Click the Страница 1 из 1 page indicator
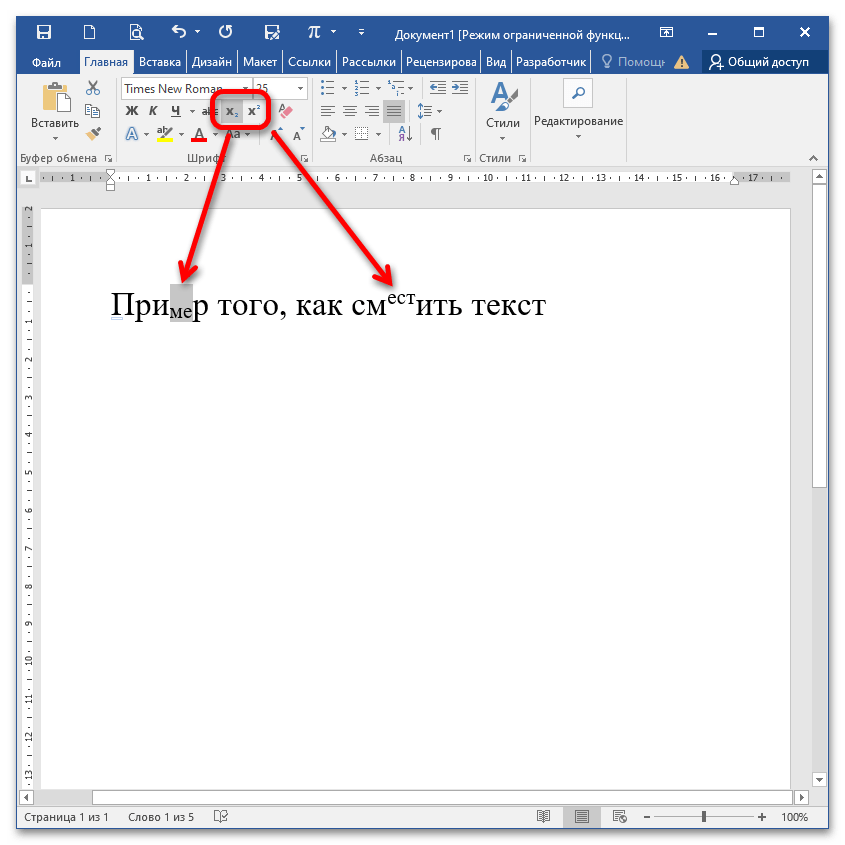 [66, 817]
